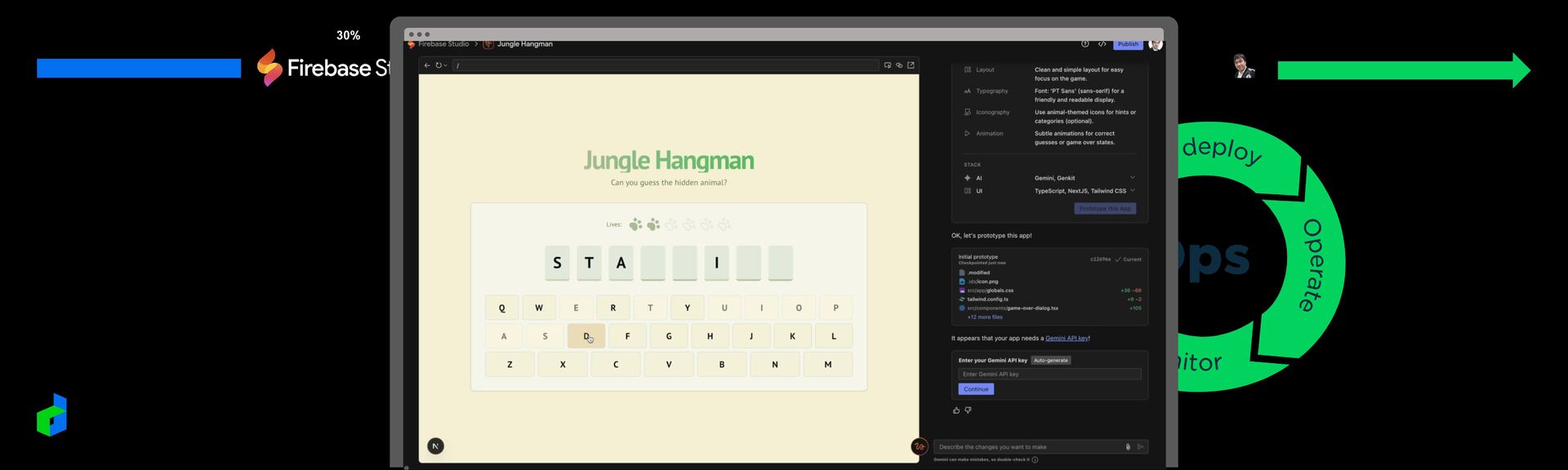
Task: Click the disabled O keyboard key
Action: coord(799,308)
